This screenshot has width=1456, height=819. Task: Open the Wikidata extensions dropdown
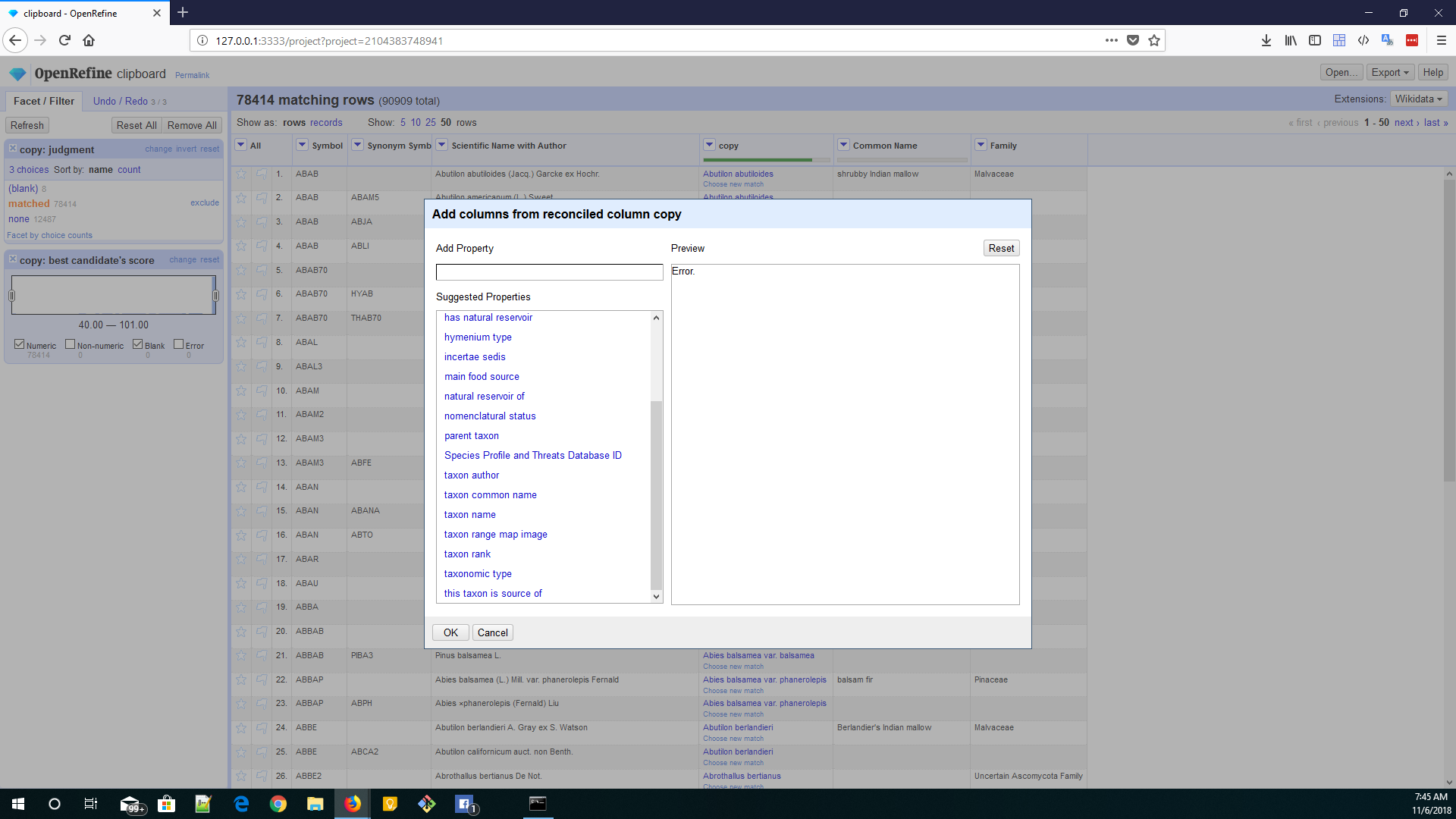pyautogui.click(x=1419, y=99)
